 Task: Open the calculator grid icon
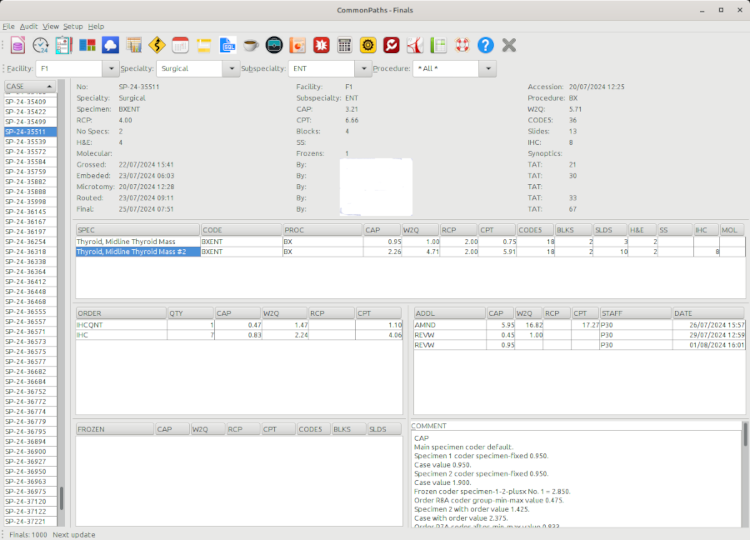[x=344, y=45]
